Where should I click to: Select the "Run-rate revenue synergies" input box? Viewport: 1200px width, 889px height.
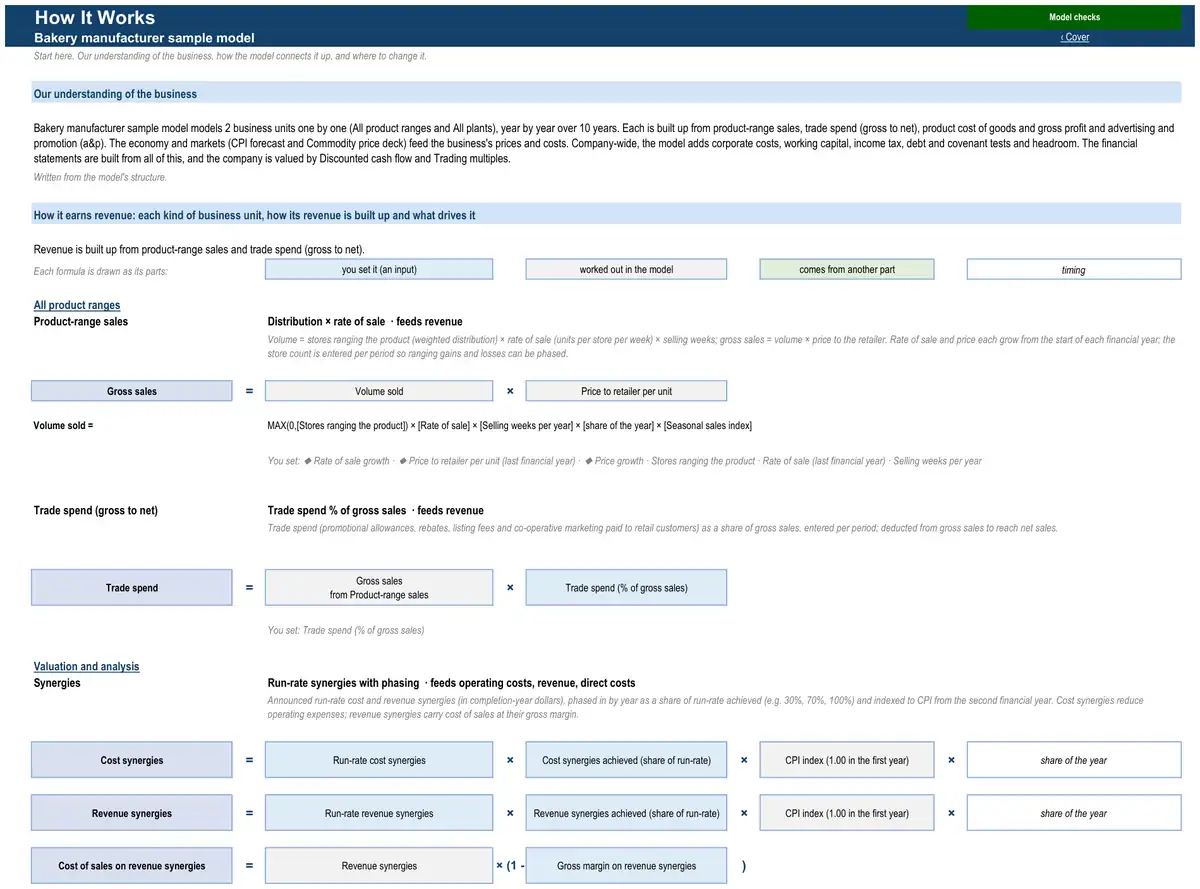(x=379, y=813)
